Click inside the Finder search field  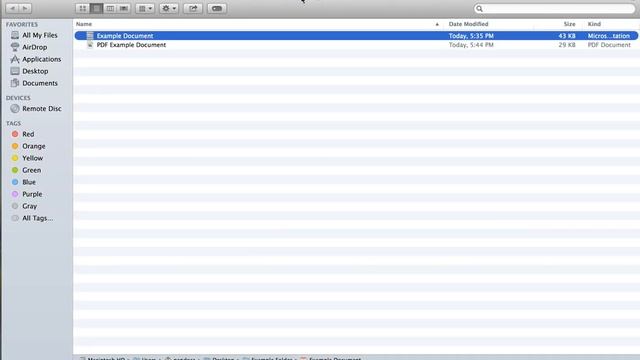pos(554,9)
